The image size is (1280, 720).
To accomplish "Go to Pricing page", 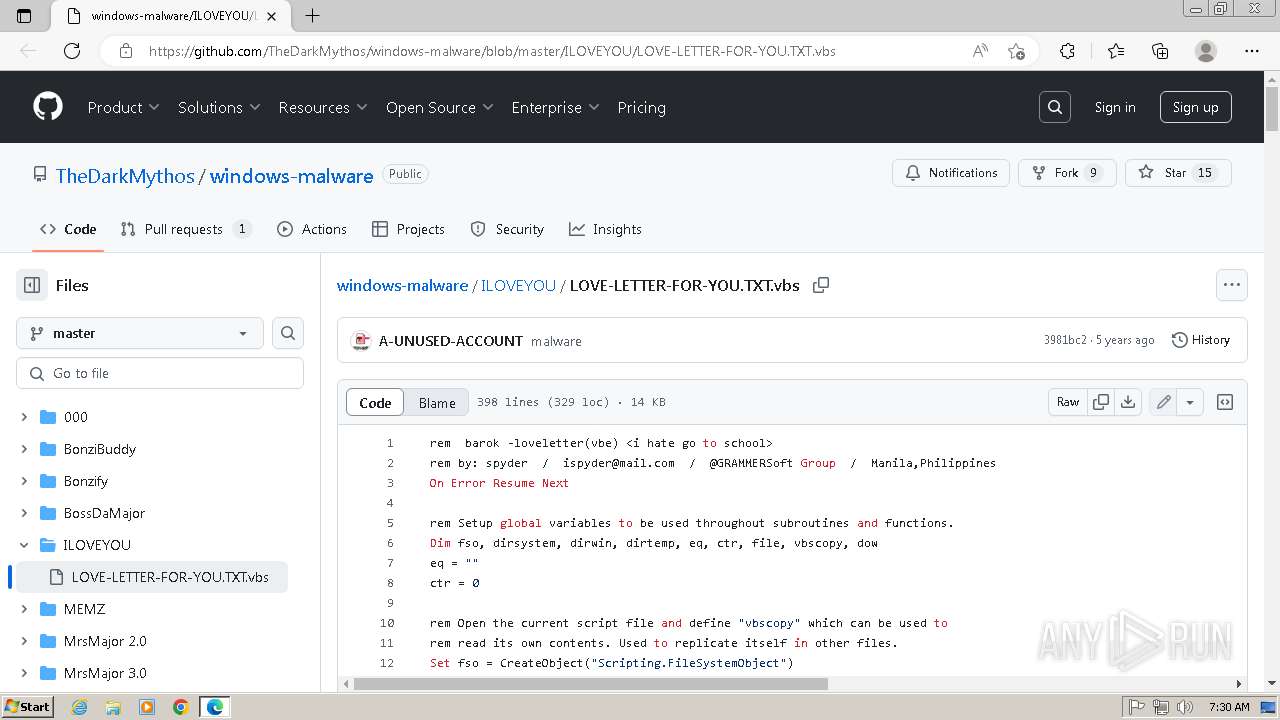I will pos(641,107).
